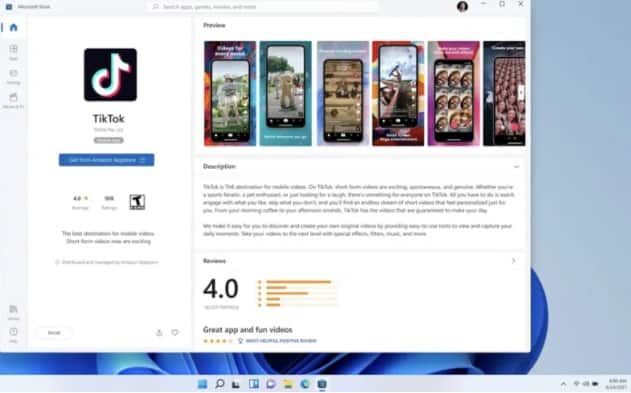Click the age rating T badge
Screen dimensions: 631x393
coord(137,202)
